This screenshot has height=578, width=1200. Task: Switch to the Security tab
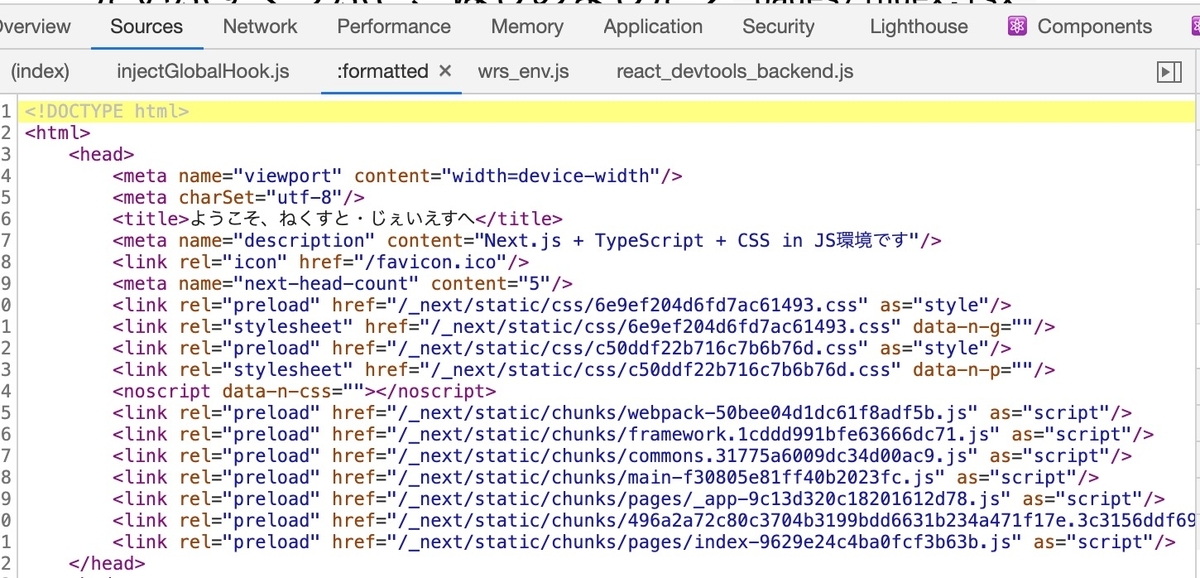(x=778, y=27)
